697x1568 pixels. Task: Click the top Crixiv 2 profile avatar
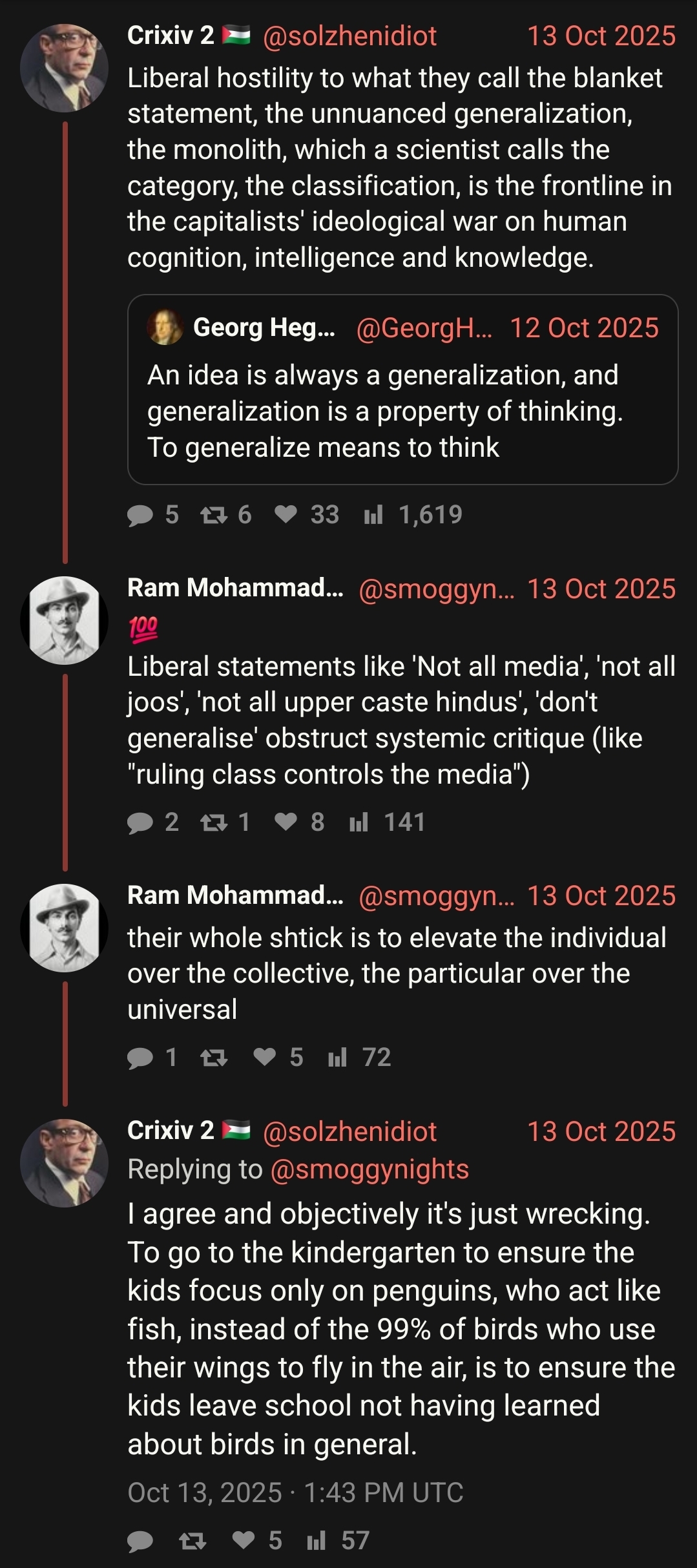(x=64, y=68)
